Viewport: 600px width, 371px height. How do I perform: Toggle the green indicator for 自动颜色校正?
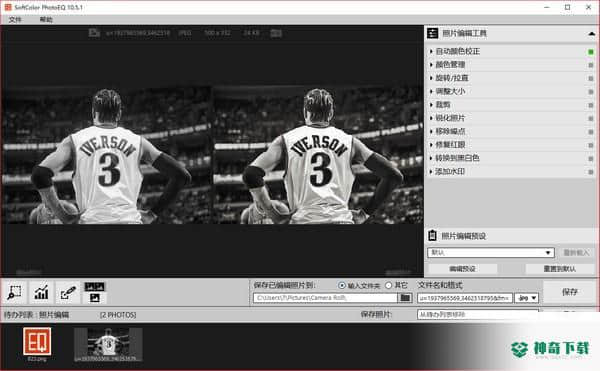coord(591,52)
